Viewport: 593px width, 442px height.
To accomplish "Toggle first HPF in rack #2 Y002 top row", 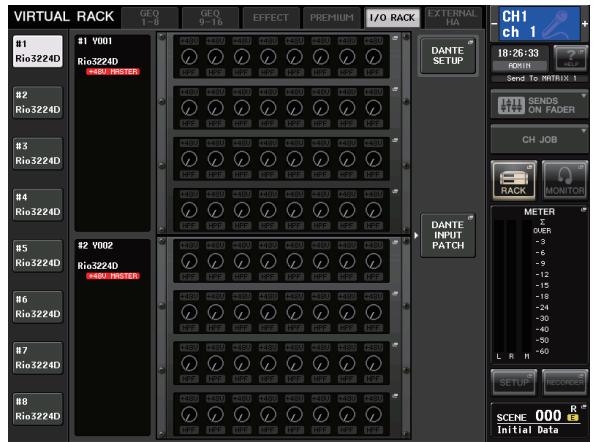I will (189, 277).
